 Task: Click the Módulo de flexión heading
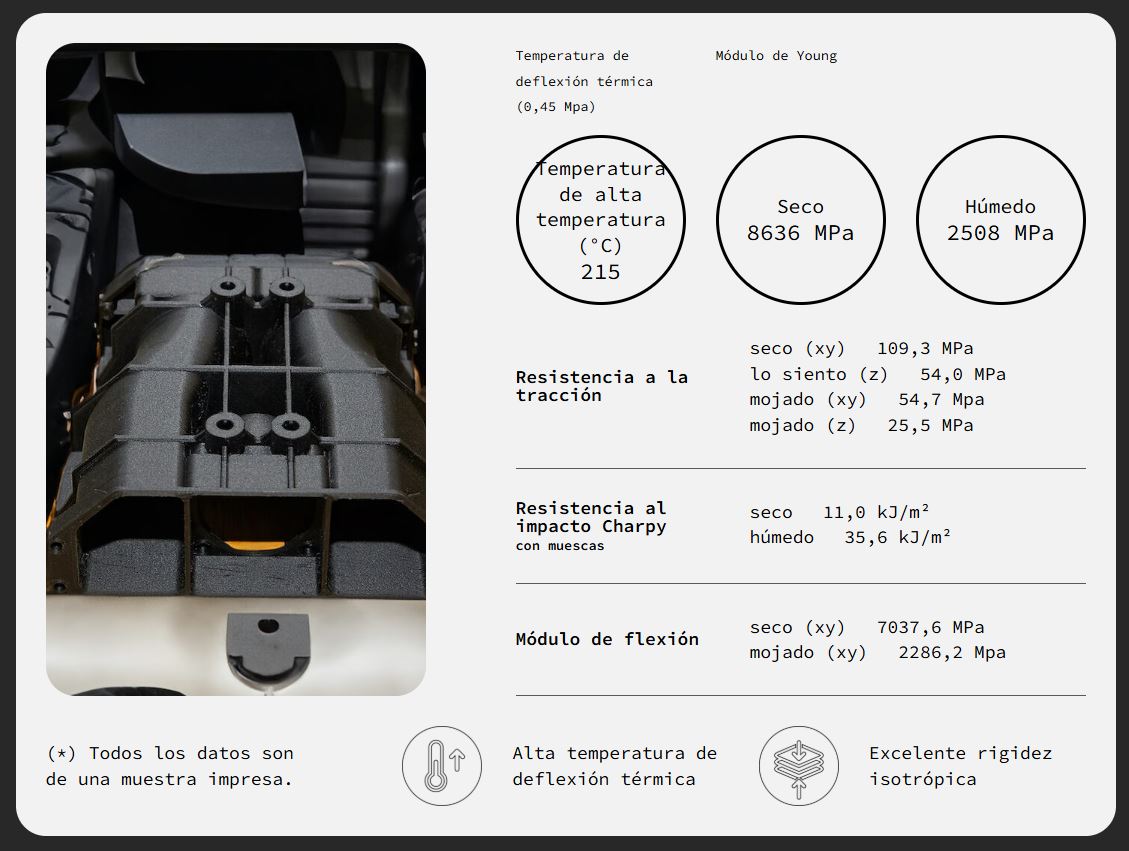tap(607, 639)
